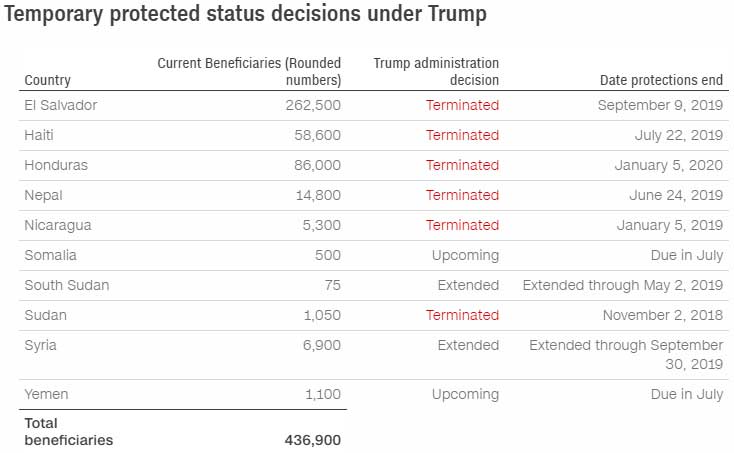Click the Country column header
Viewport: 734px width, 453px height.
click(x=47, y=80)
